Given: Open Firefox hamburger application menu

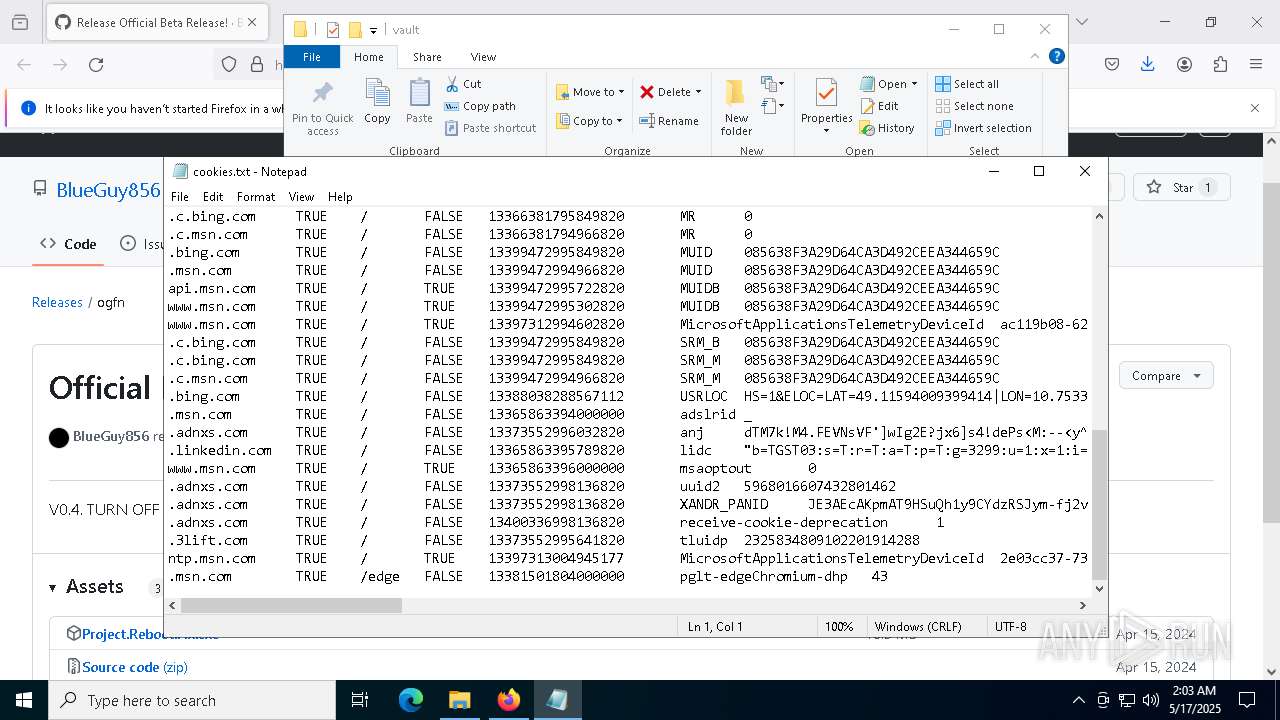Looking at the screenshot, I should point(1256,65).
